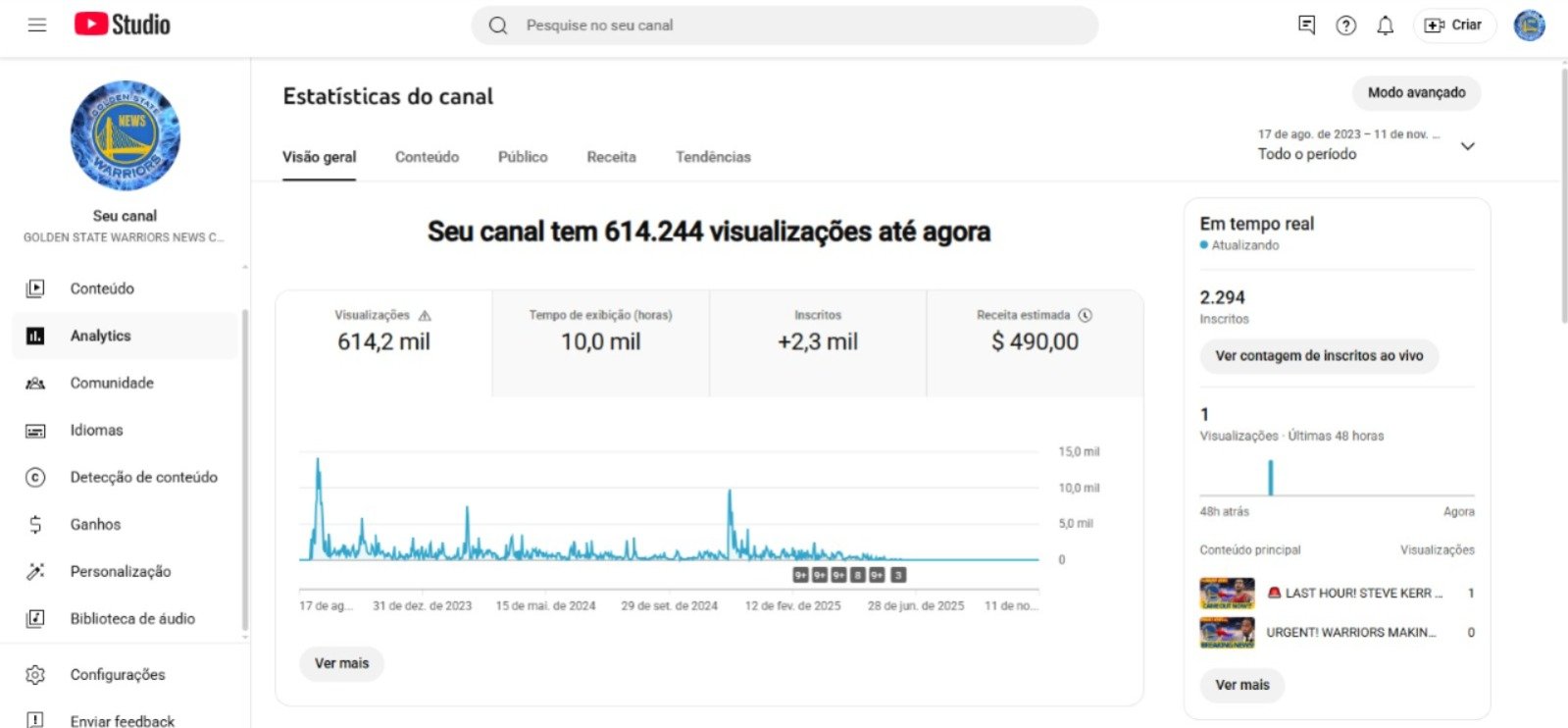
Task: Open the Comunidade sidebar icon
Action: (x=35, y=383)
